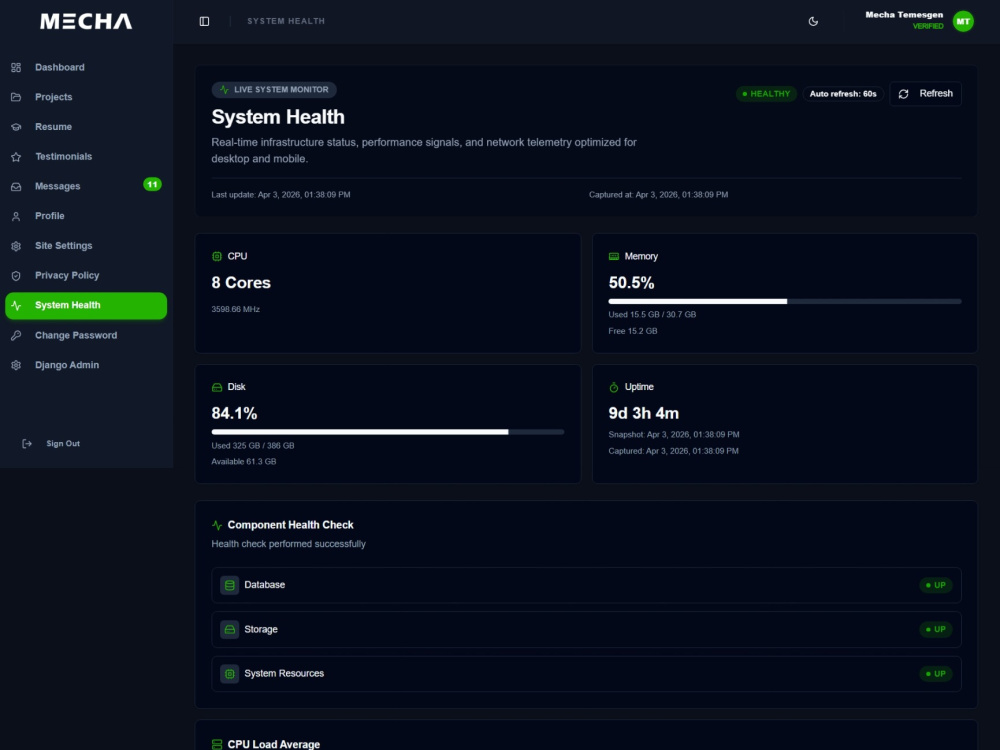The height and width of the screenshot is (750, 1000).
Task: Click the 3598.66 MHz text
Action: click(x=235, y=309)
